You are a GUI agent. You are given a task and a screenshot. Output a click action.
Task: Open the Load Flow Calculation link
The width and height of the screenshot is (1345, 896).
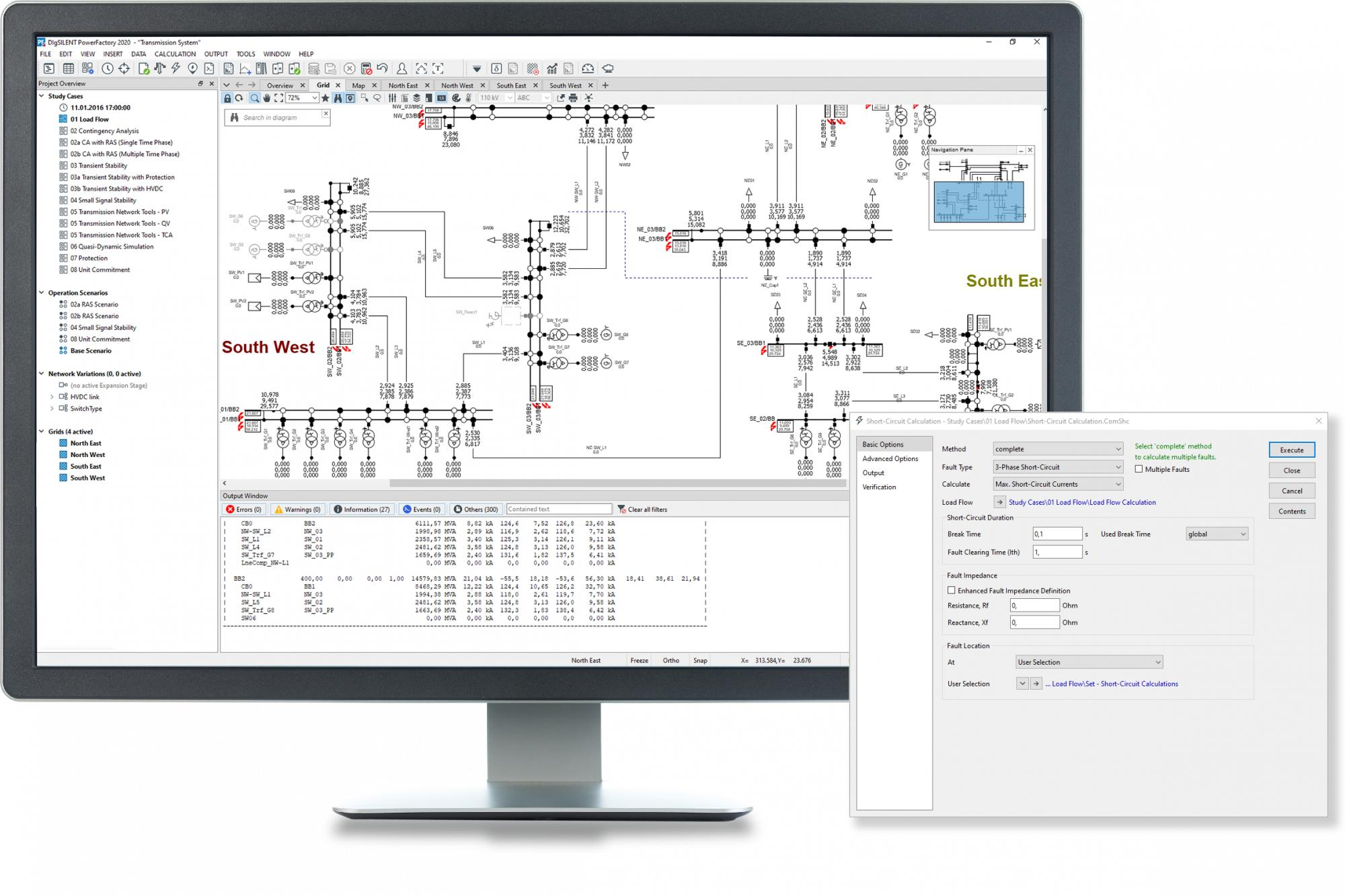point(1082,502)
